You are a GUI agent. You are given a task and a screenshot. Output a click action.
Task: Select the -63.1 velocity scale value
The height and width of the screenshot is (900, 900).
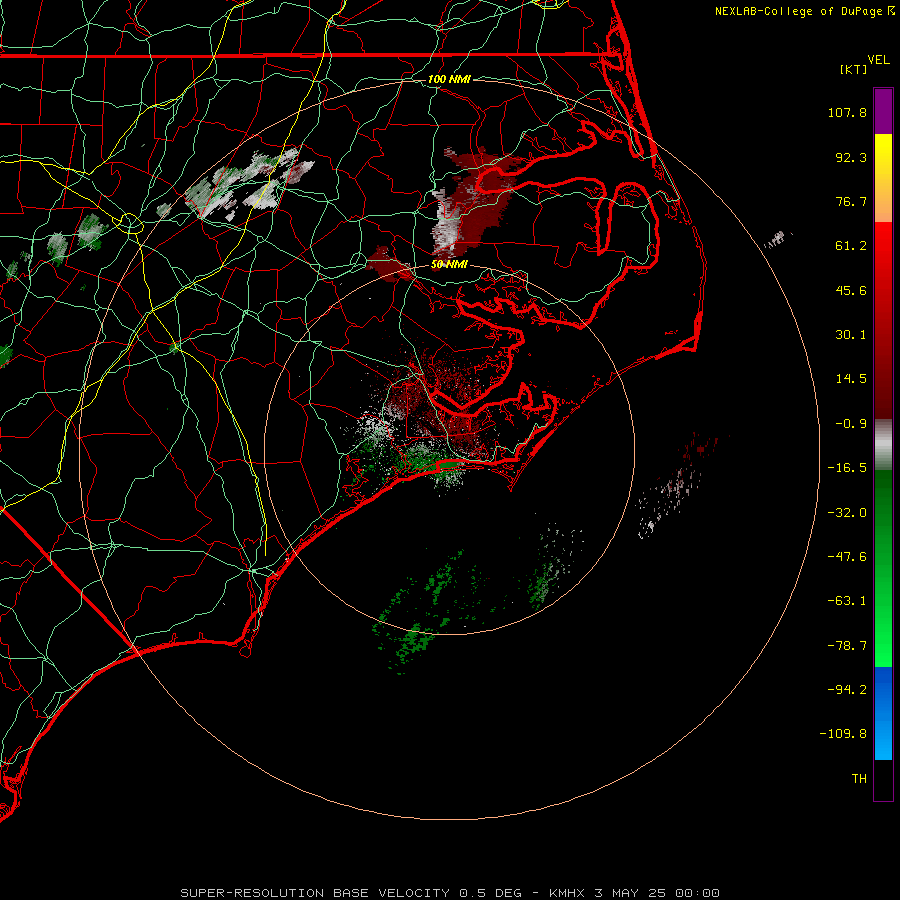click(847, 601)
